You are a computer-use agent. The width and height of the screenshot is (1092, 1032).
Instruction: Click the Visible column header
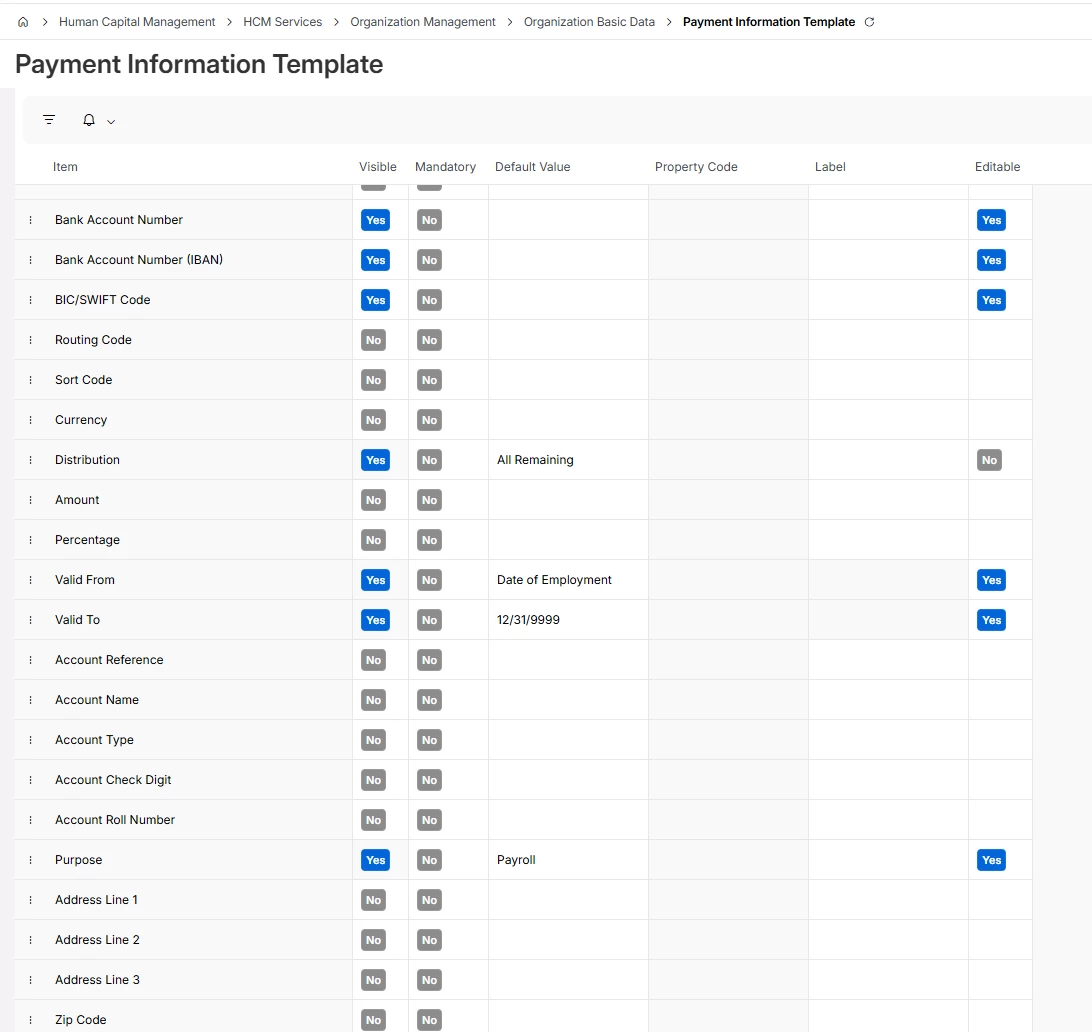(x=377, y=167)
